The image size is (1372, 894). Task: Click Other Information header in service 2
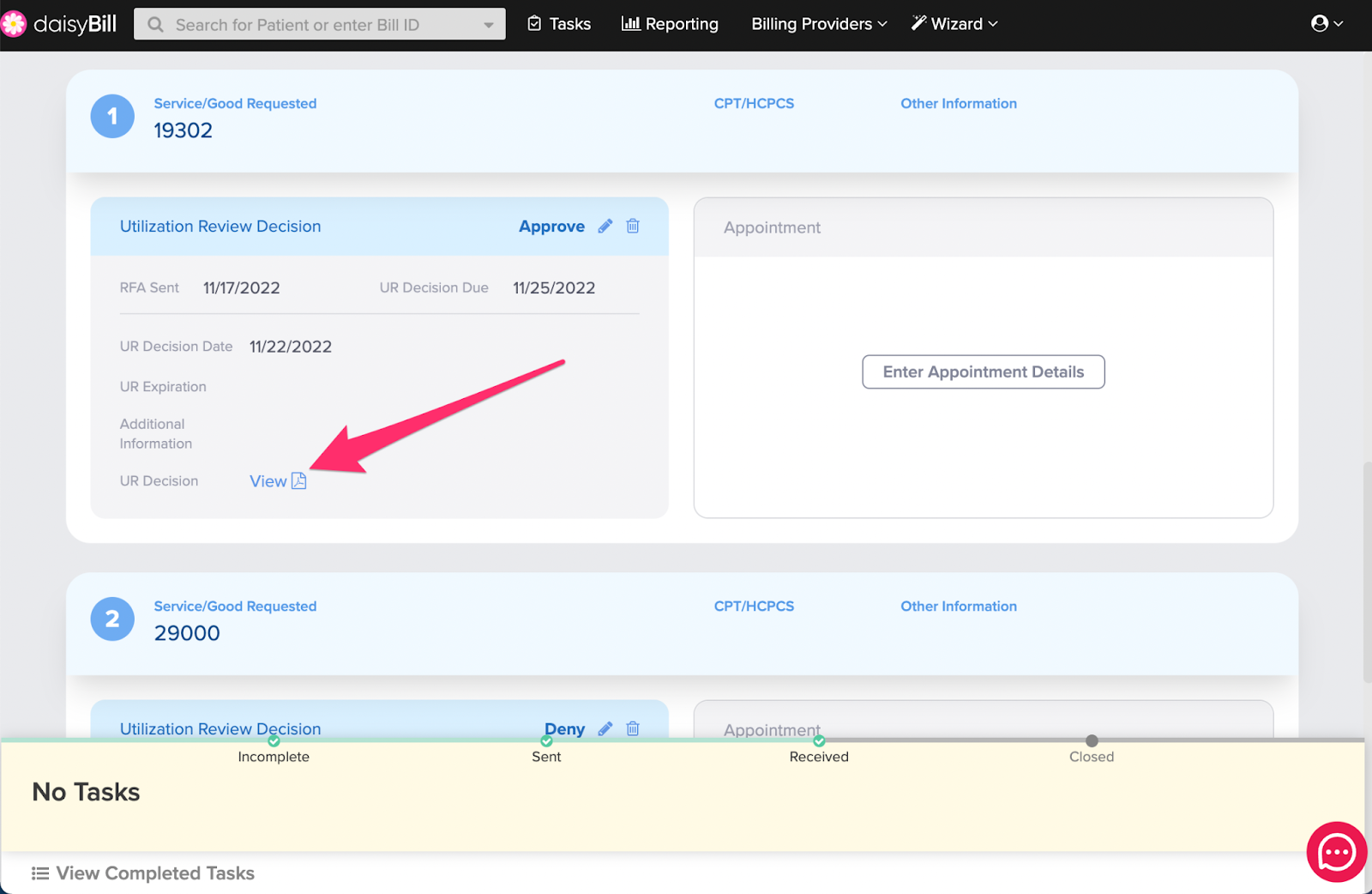[x=959, y=606]
